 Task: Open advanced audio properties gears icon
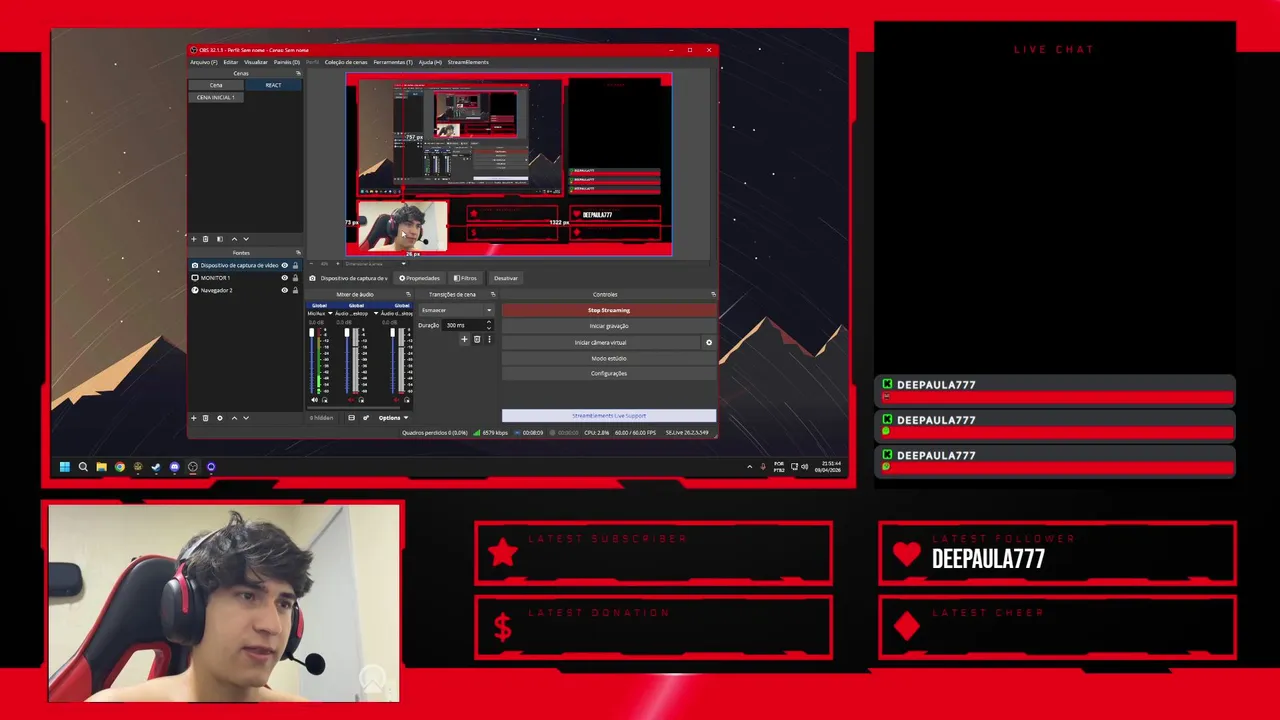(365, 418)
